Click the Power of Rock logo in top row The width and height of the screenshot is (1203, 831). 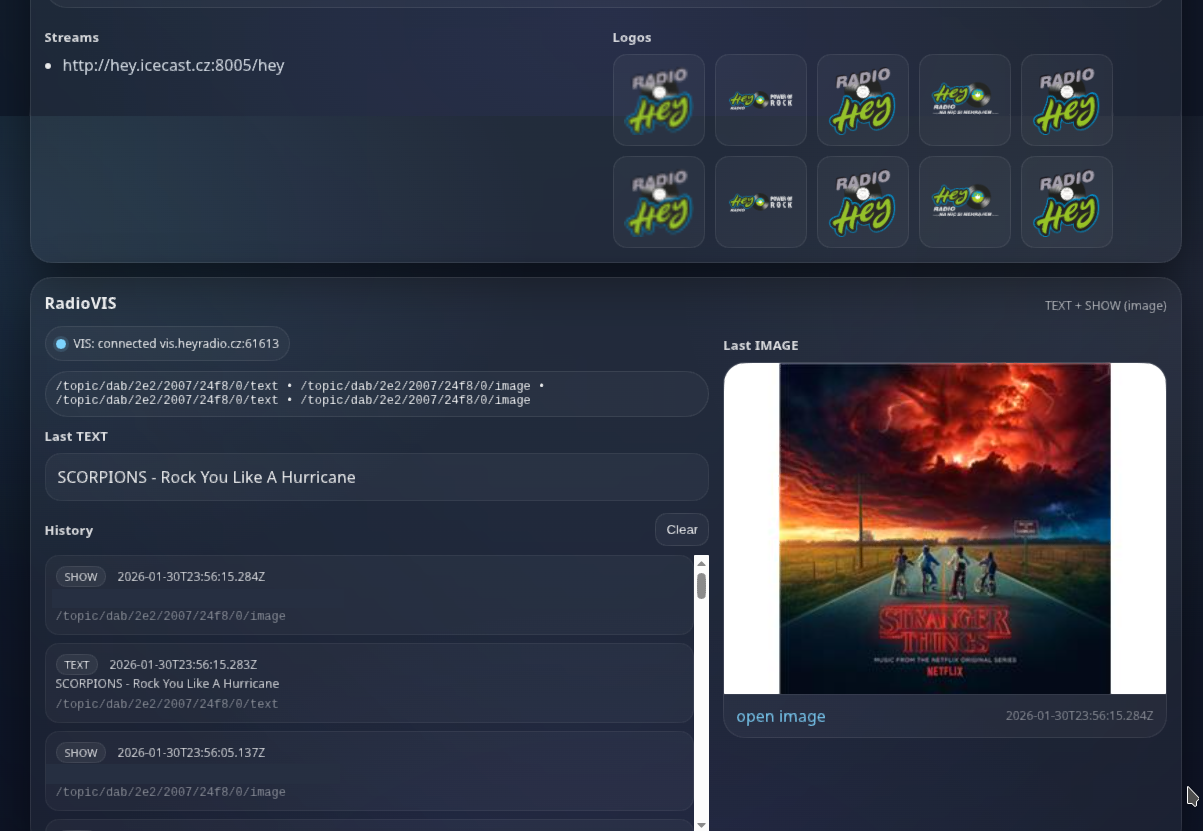click(x=760, y=100)
